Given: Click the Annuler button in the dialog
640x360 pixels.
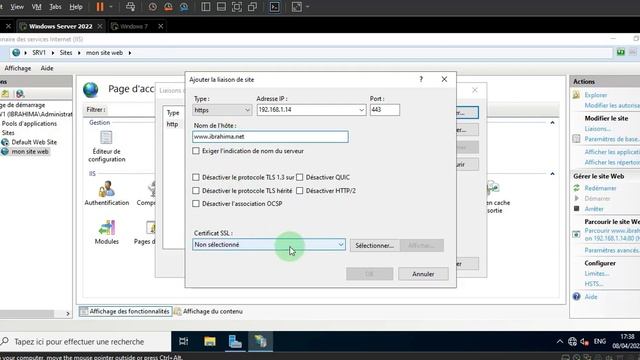Looking at the screenshot, I should pos(423,274).
